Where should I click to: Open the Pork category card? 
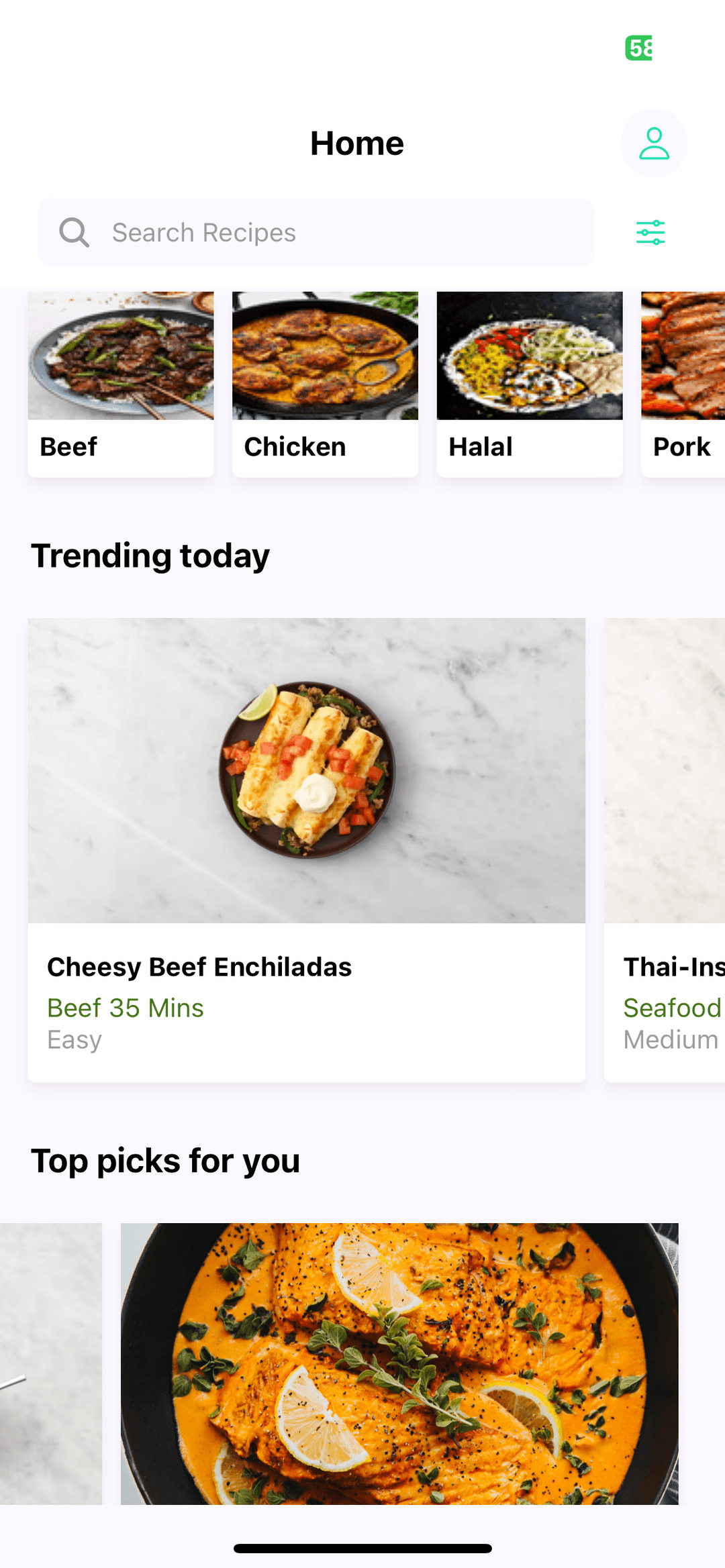pos(683,384)
